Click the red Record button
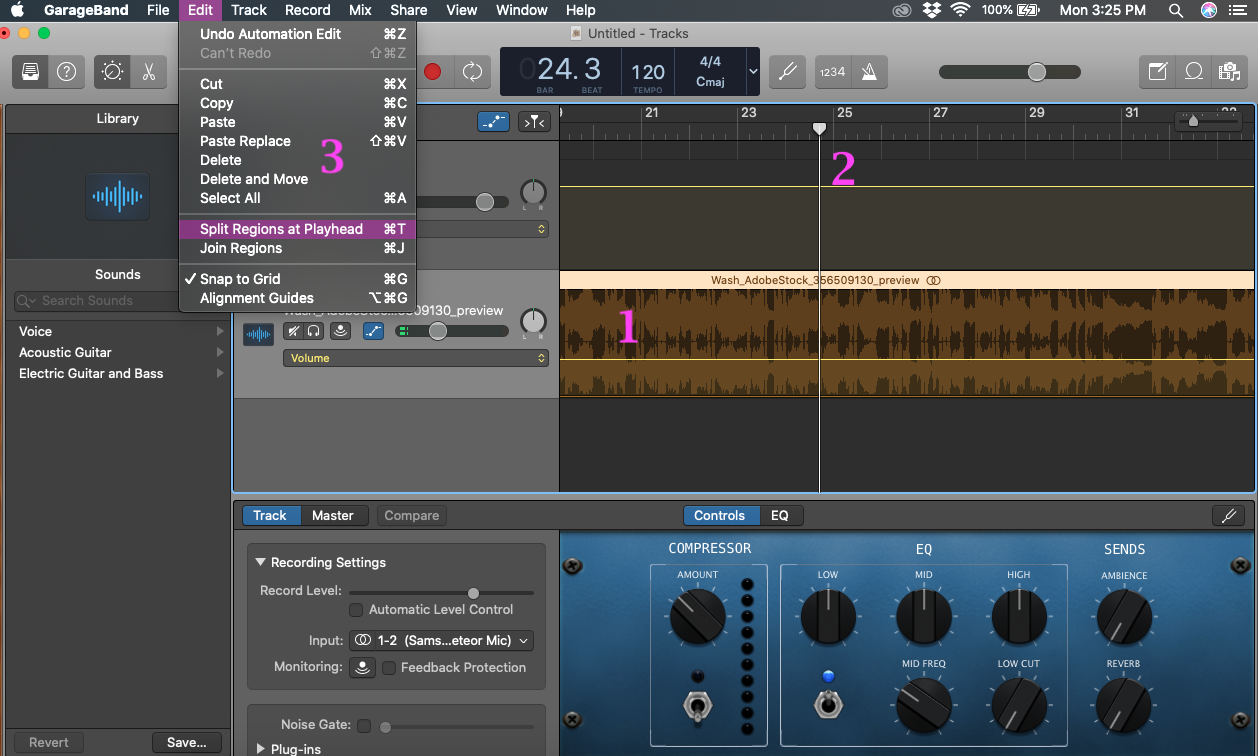 click(x=432, y=72)
